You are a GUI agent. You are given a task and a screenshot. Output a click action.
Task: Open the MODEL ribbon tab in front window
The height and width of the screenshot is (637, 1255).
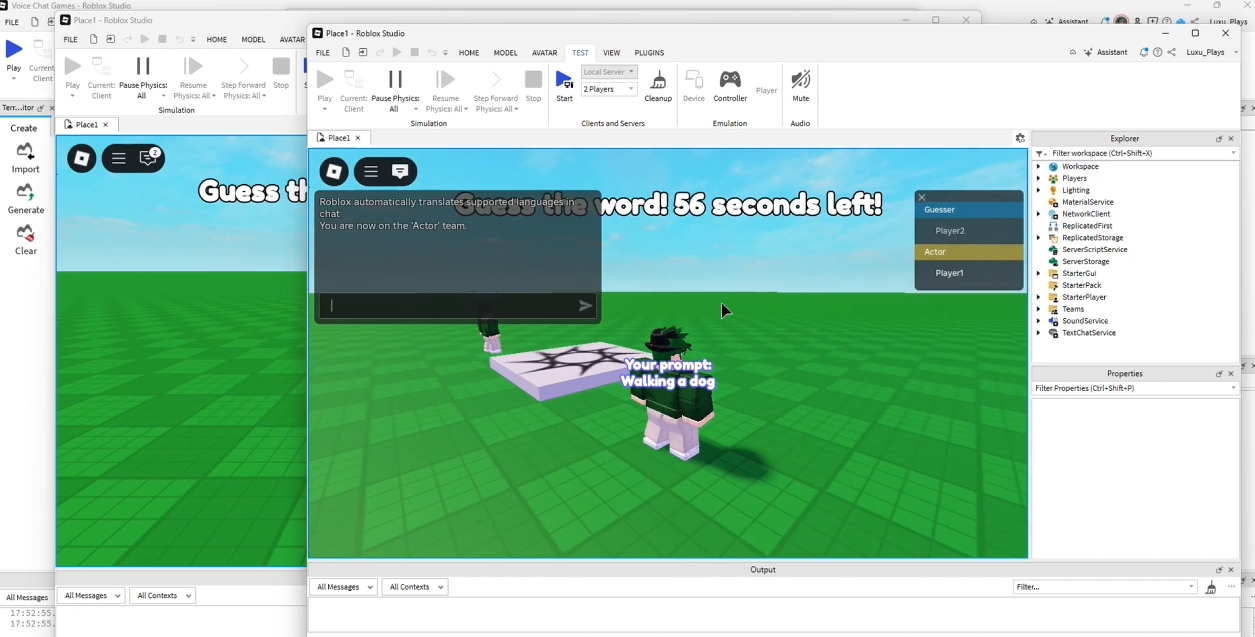(506, 53)
